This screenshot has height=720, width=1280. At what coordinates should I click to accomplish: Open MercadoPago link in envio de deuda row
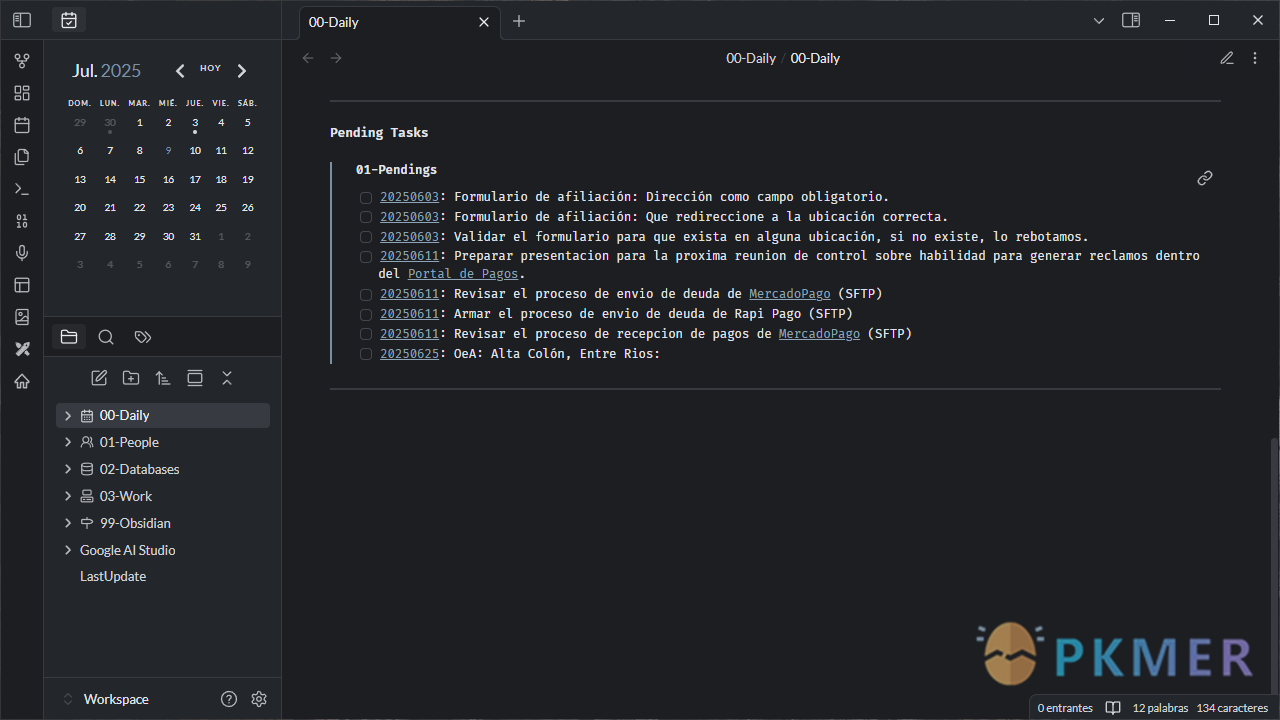[790, 294]
